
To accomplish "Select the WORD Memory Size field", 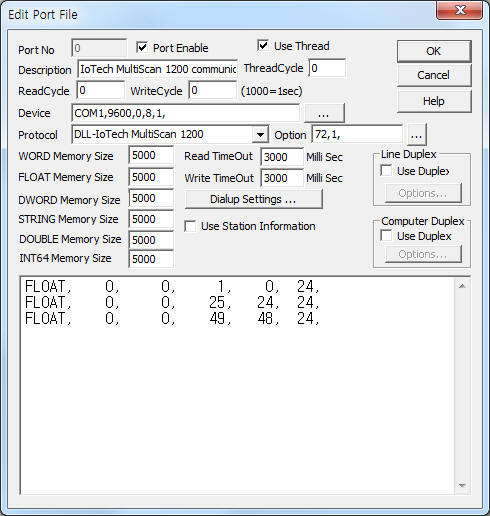I will pos(151,155).
